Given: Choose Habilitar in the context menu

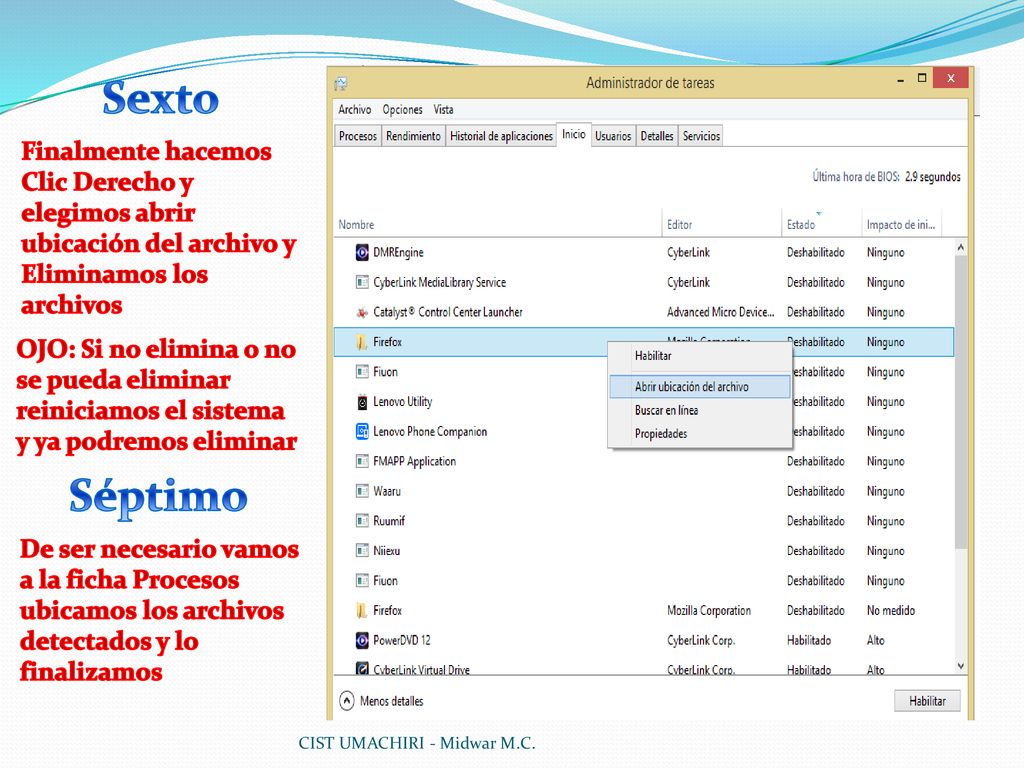Looking at the screenshot, I should coord(700,356).
